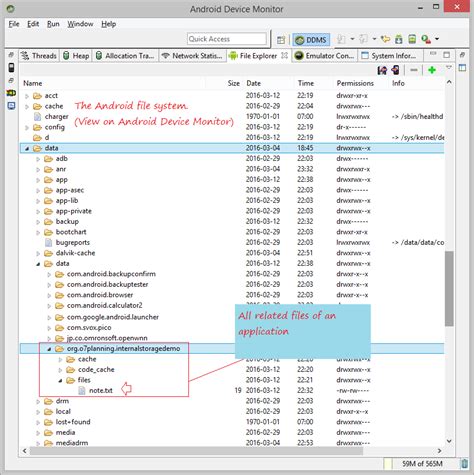474x475 pixels.
Task: Click the first disabled toolbar icon after DDMS
Action: [x=341, y=39]
